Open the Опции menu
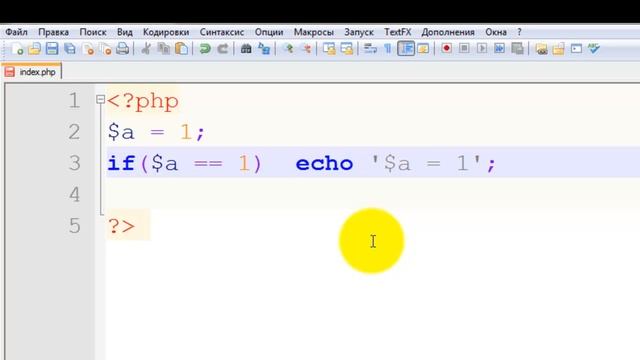 click(x=269, y=32)
